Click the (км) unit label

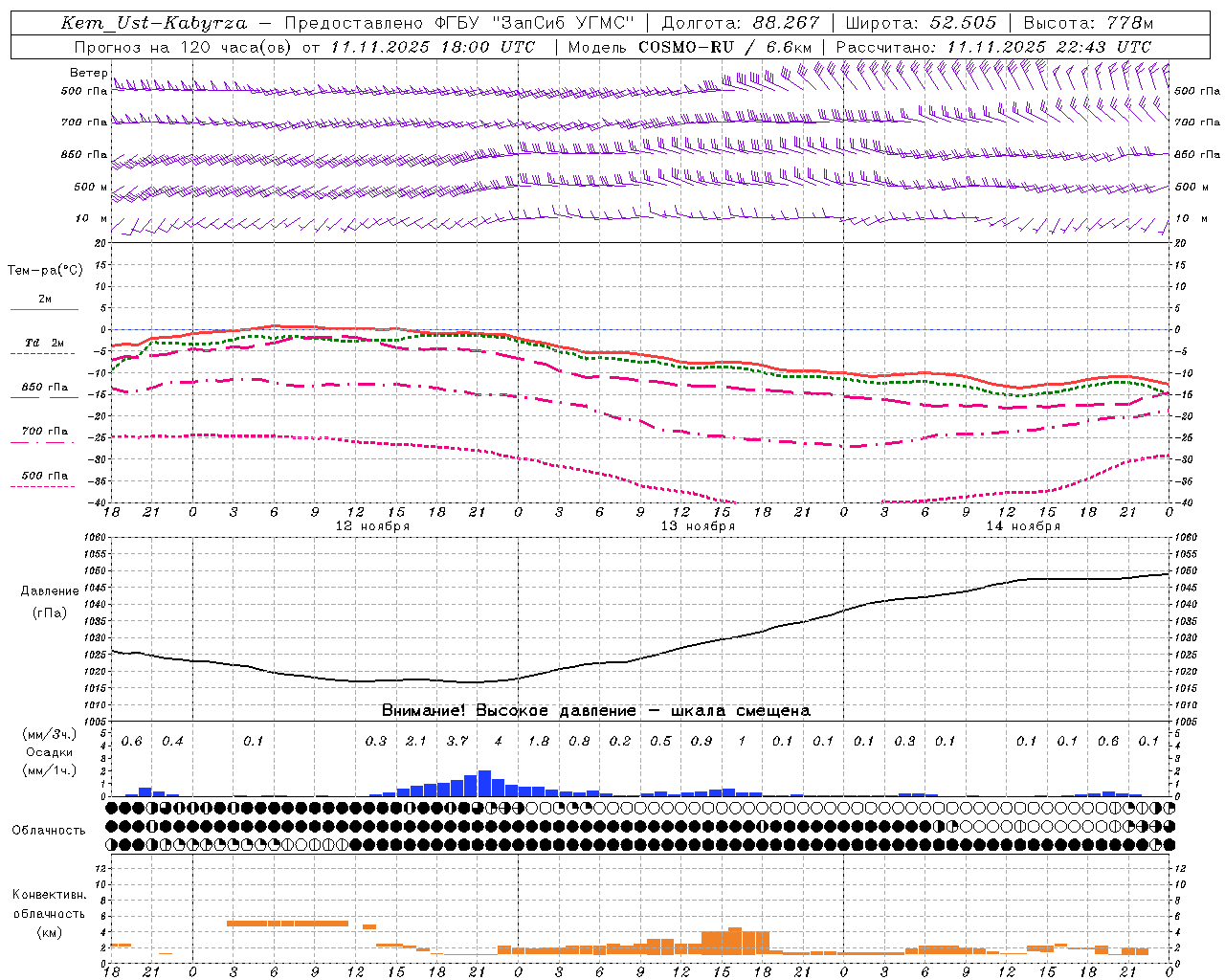pyautogui.click(x=49, y=932)
